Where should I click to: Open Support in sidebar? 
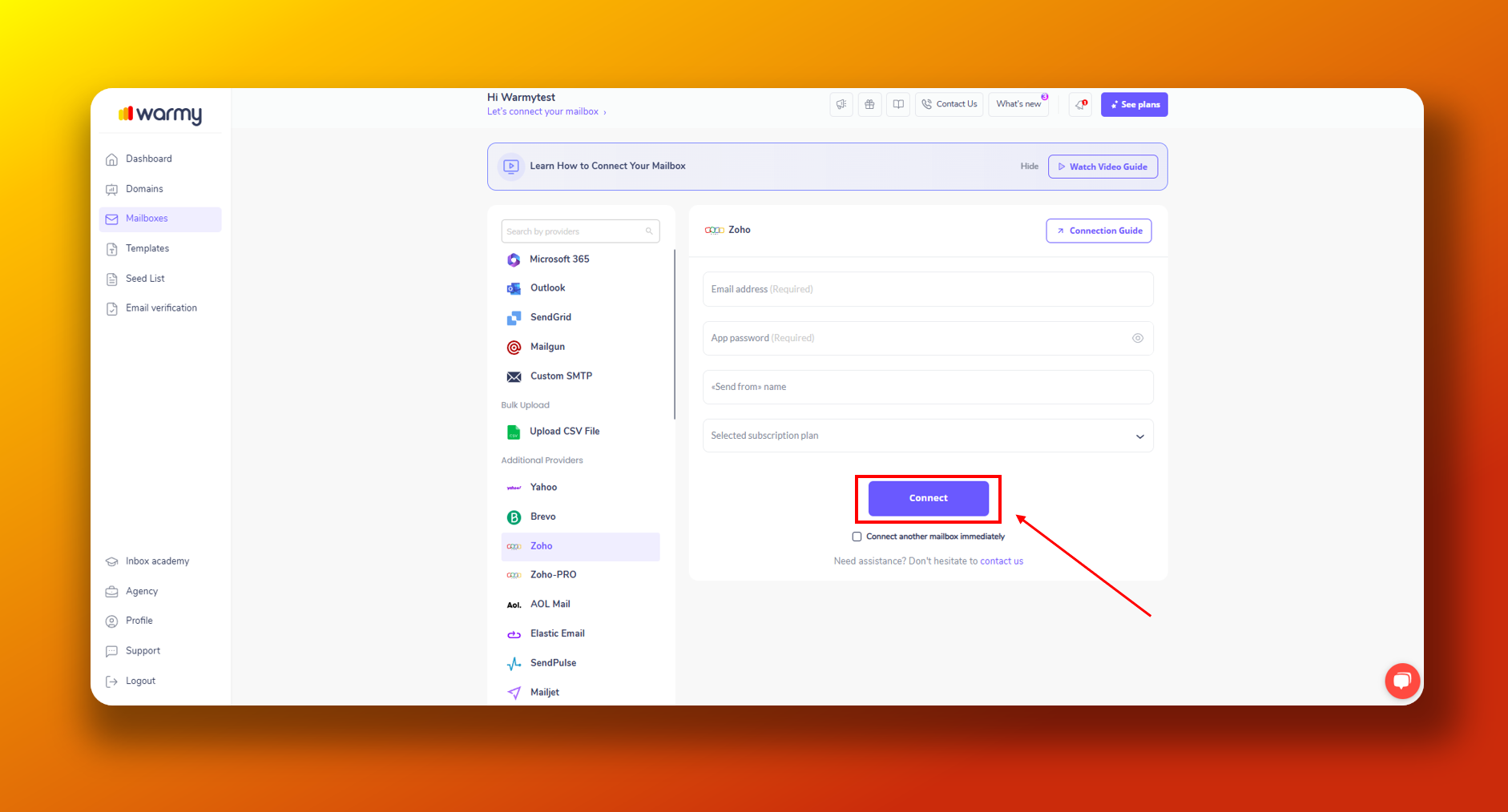pyautogui.click(x=160, y=651)
